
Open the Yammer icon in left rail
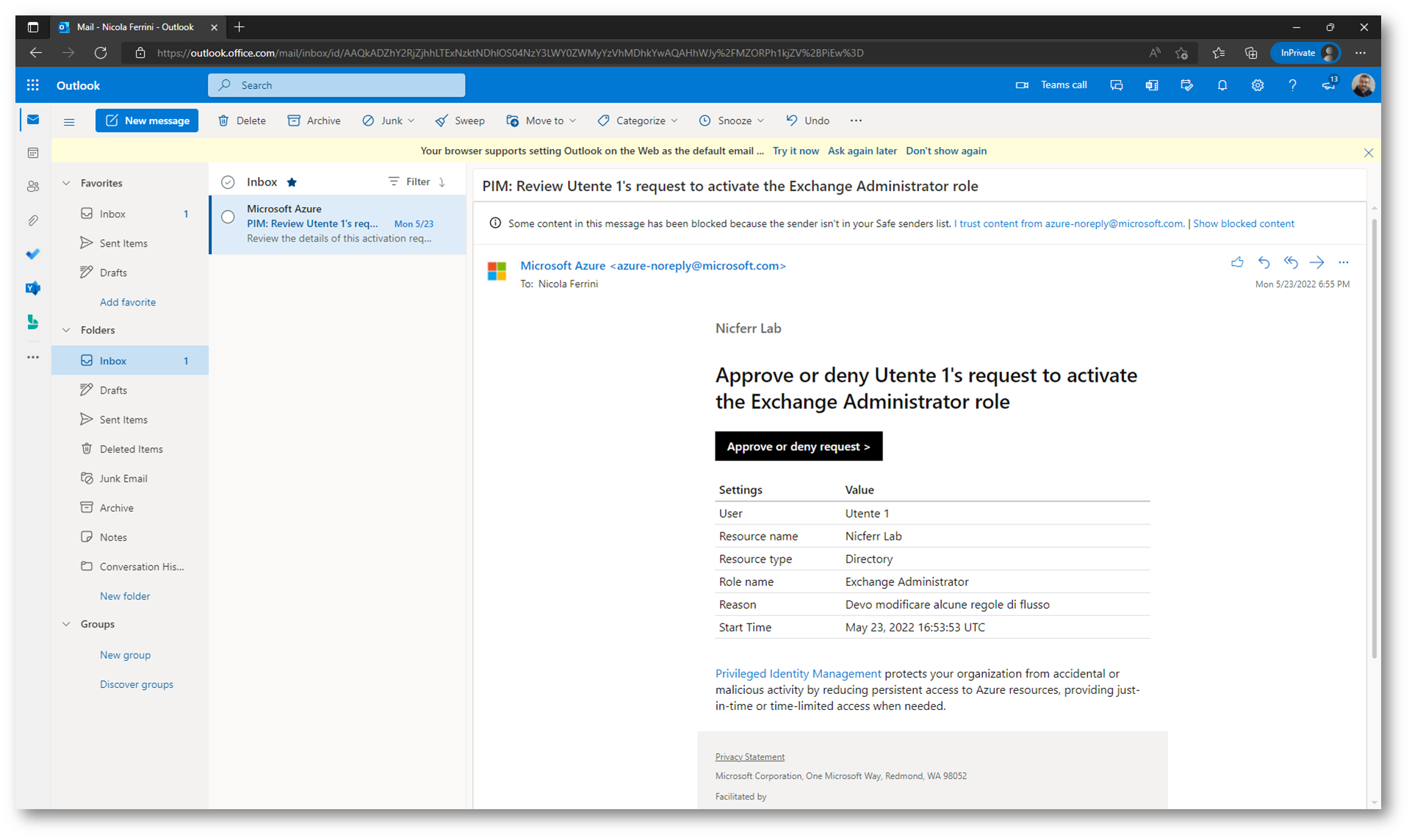click(x=33, y=288)
